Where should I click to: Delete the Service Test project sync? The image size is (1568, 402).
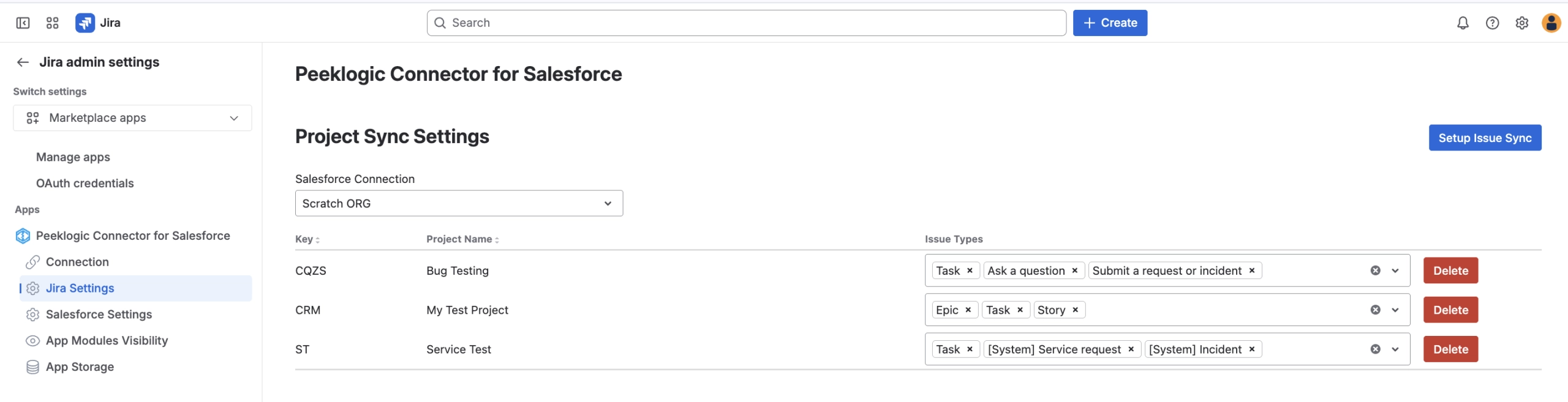tap(1450, 349)
